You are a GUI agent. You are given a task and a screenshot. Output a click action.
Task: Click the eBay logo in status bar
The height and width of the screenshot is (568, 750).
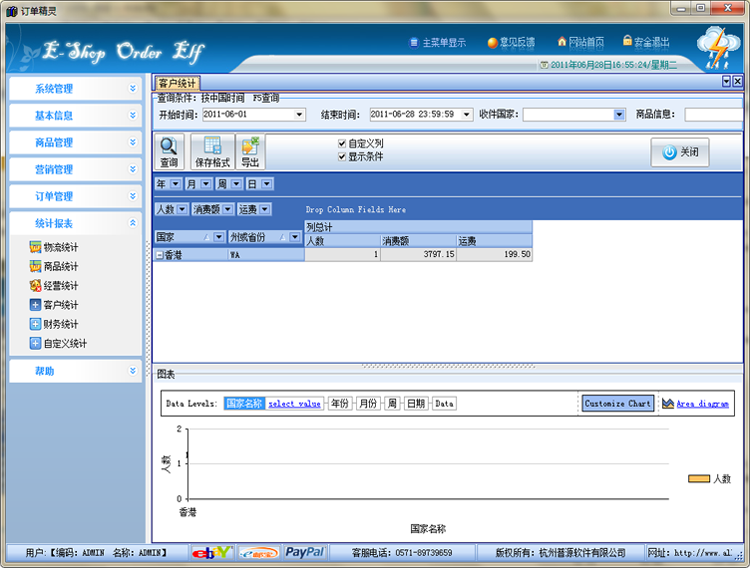coord(212,553)
